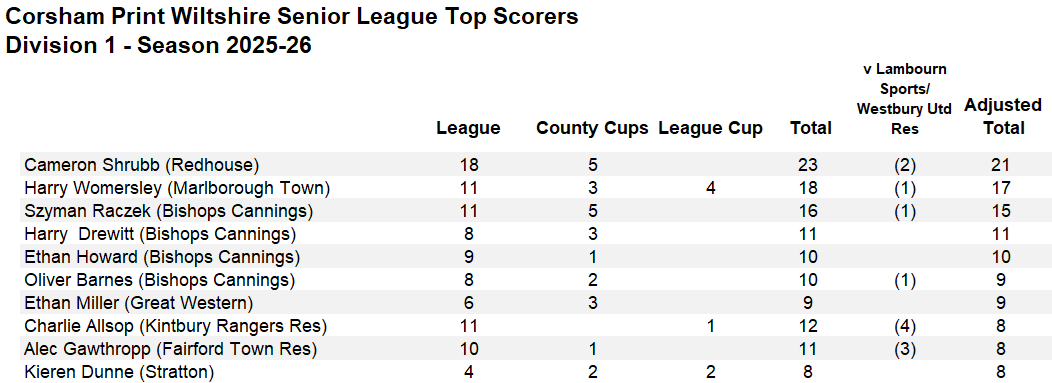Click Ethan Miller (Great Western) name
Viewport: 1052px width, 383px height.
[x=138, y=303]
